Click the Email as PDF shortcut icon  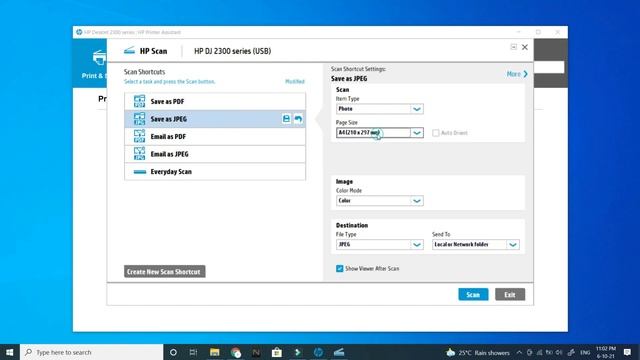tap(139, 136)
